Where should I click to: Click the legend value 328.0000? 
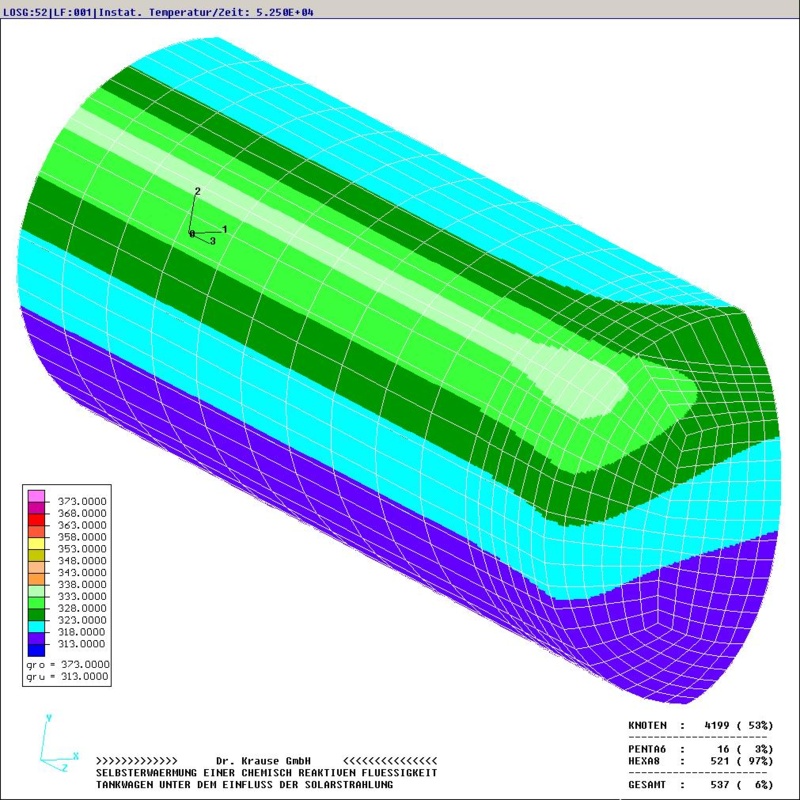tap(82, 608)
